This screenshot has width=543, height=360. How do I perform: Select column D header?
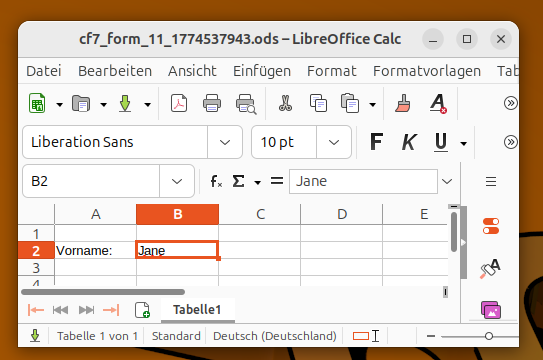click(x=342, y=214)
